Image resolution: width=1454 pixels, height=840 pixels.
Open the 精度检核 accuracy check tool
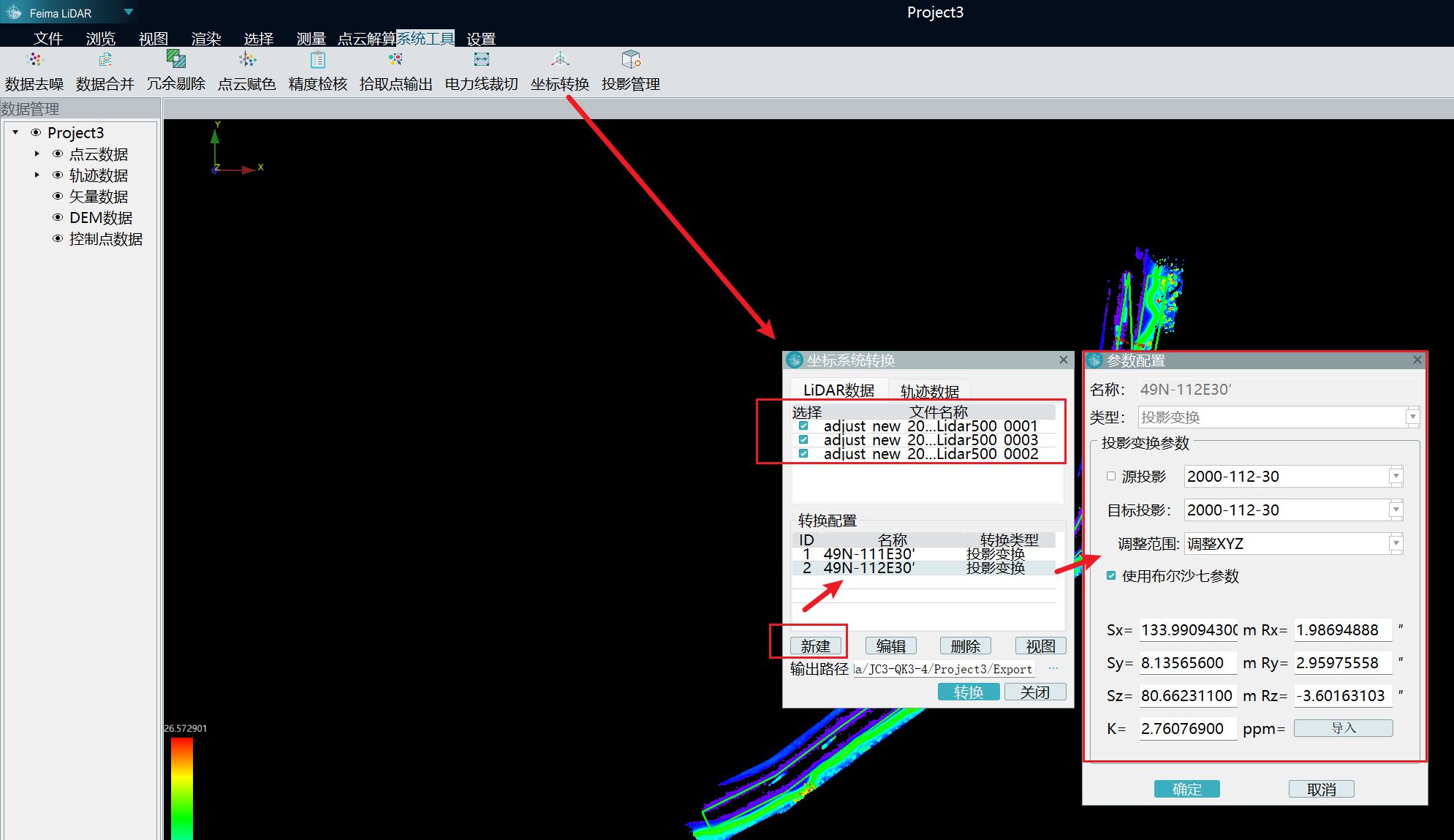[x=318, y=60]
